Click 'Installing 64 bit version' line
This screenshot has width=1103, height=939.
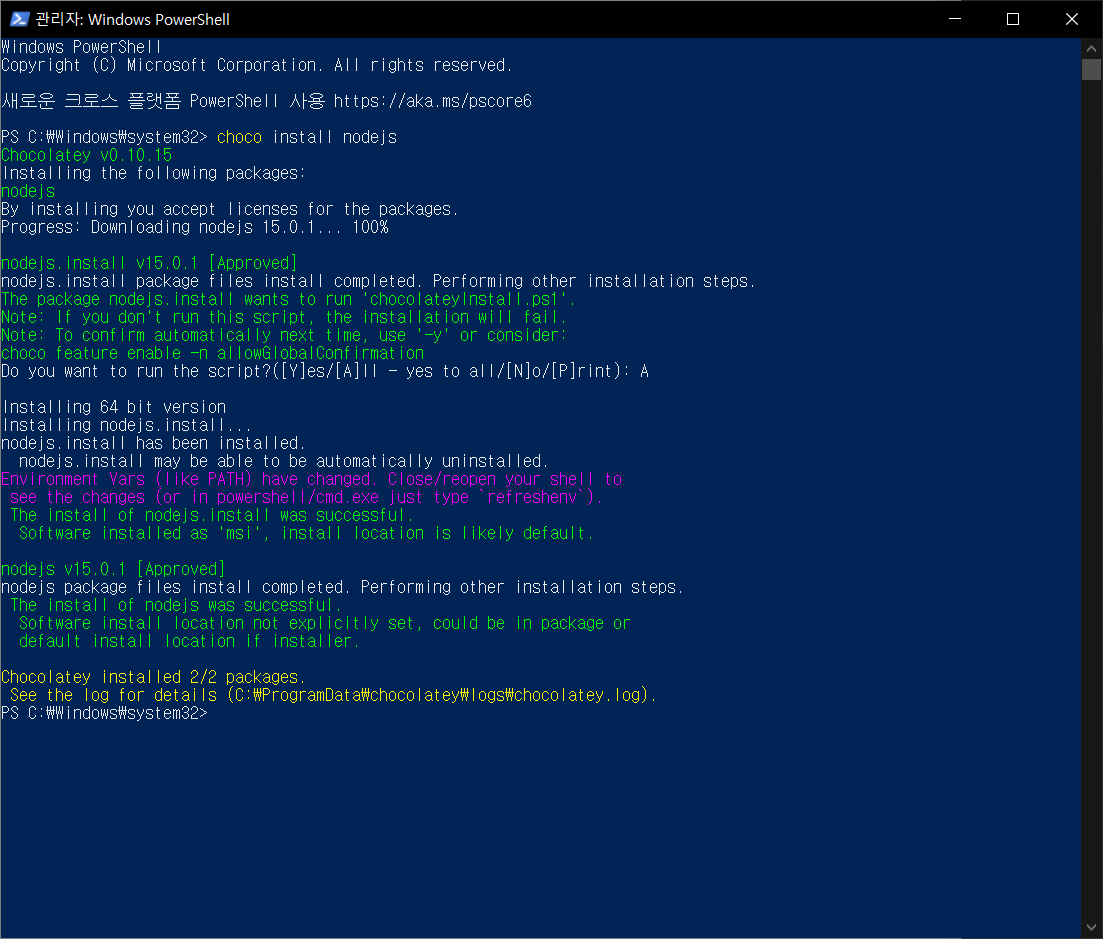pos(114,407)
